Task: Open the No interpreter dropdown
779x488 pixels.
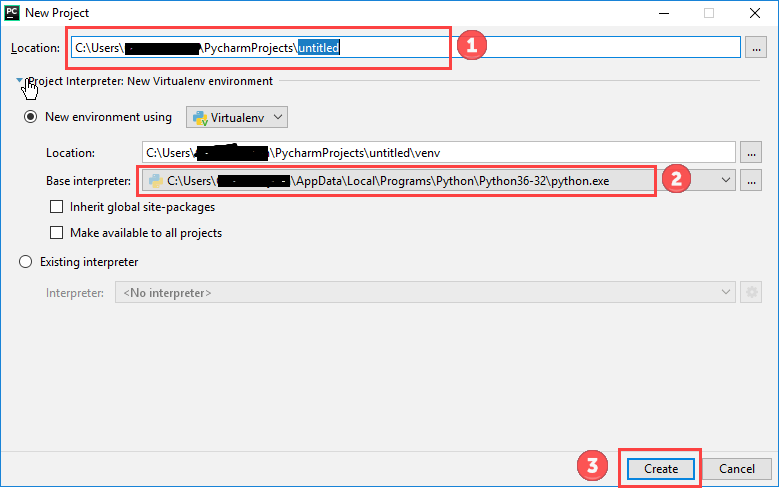Action: 425,293
